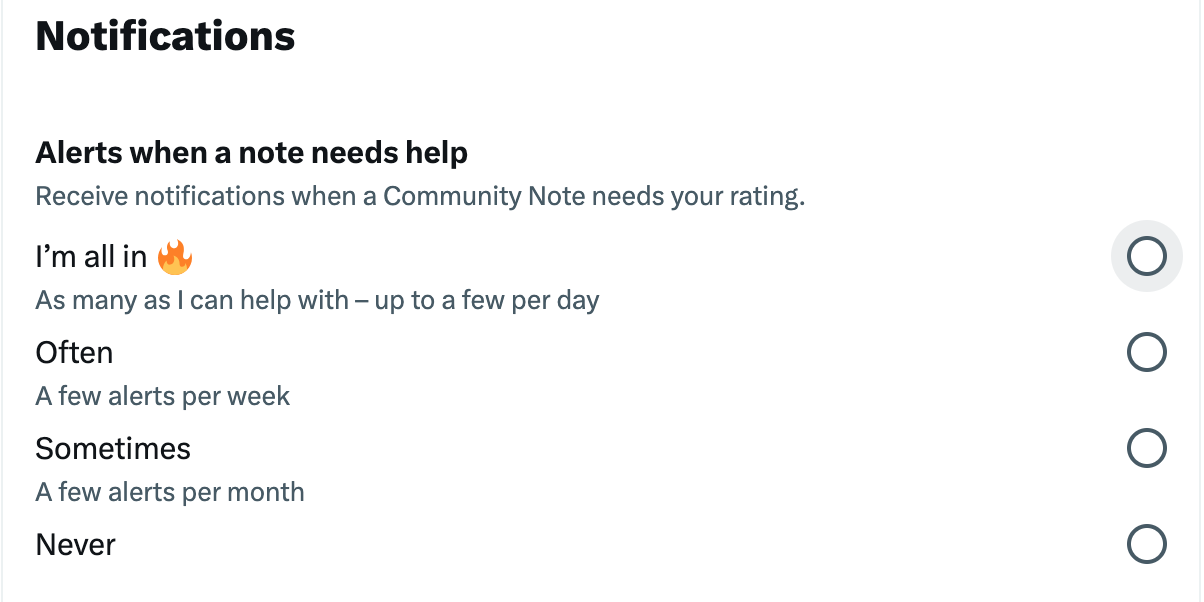Click the "I'm all in" option text
Viewport: 1204px width, 602px height.
(92, 257)
